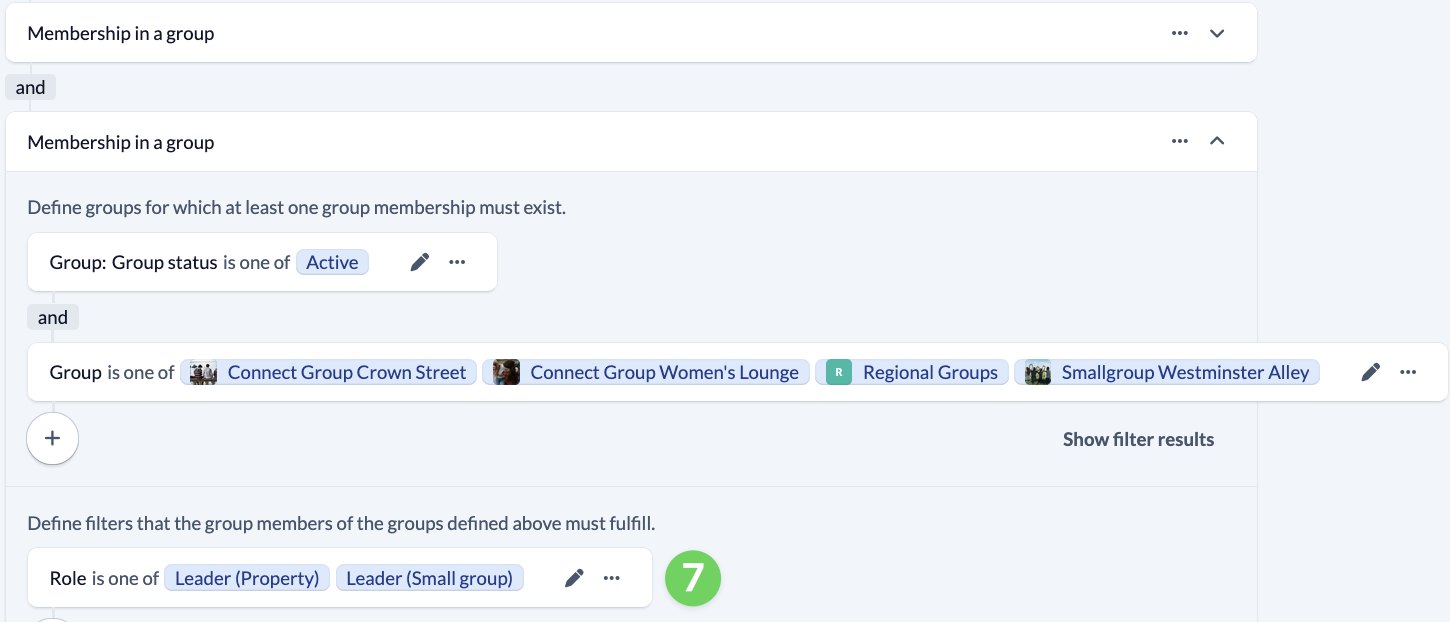Screen dimensions: 1450x622
Task: Collapse the second Membership in a group card
Action: point(1217,142)
